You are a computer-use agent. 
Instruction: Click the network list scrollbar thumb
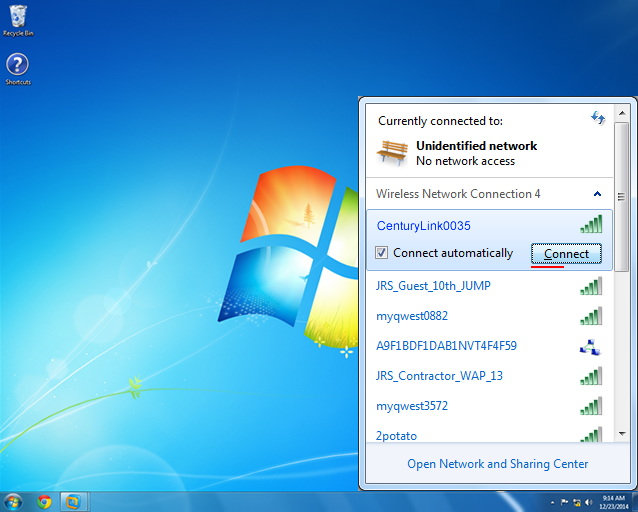pos(621,197)
